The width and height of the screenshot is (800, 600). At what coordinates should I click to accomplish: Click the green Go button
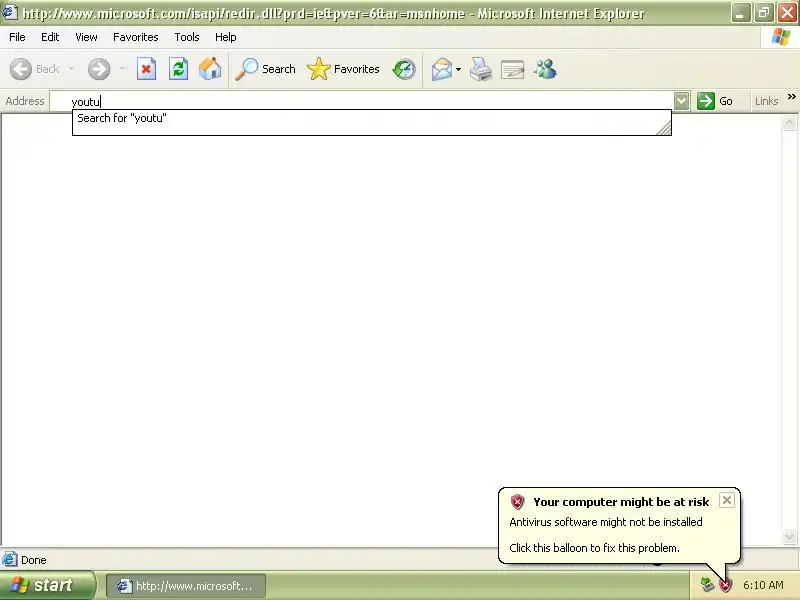(715, 101)
